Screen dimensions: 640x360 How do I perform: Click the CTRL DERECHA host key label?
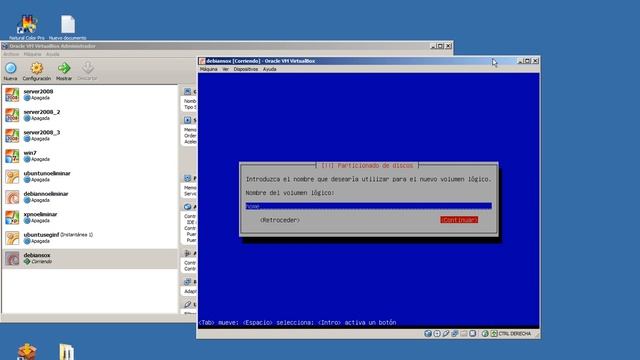[515, 333]
